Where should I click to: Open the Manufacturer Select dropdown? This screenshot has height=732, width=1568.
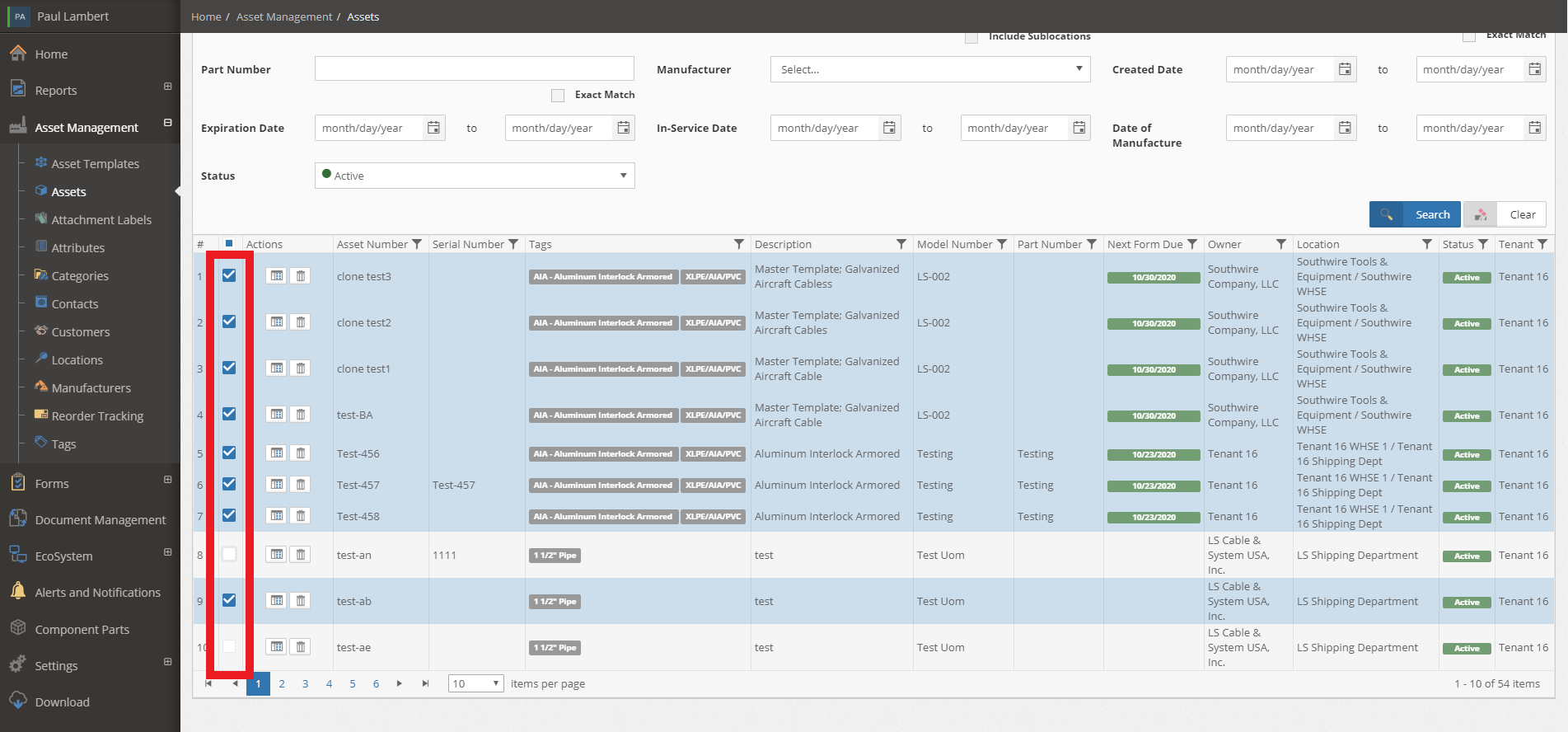[x=930, y=69]
